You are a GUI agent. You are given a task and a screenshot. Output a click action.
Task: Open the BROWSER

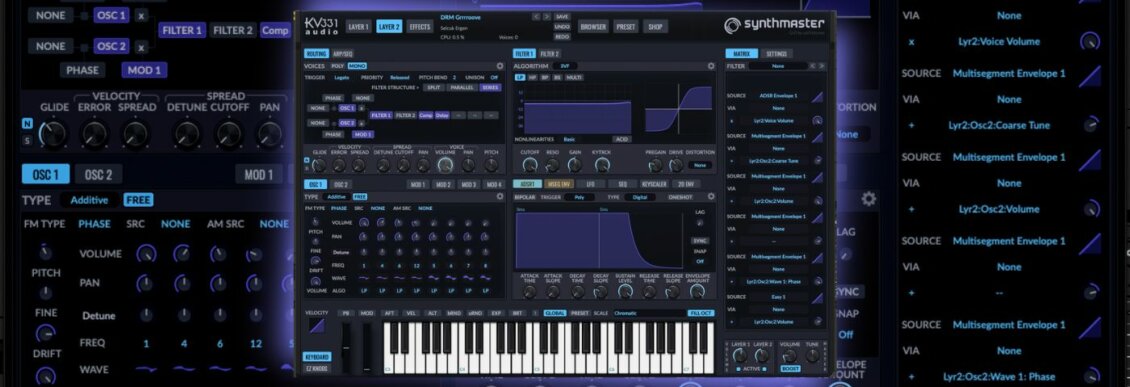pyautogui.click(x=593, y=27)
